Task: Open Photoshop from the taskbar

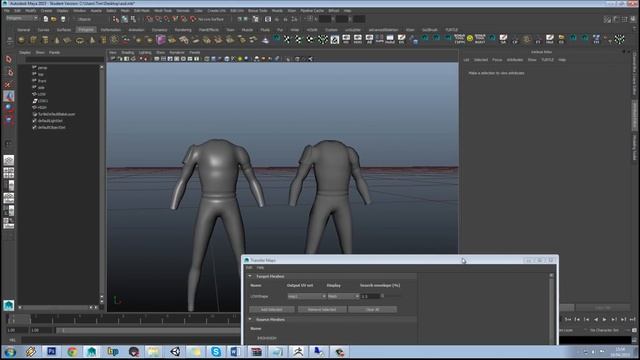Action: tap(51, 351)
